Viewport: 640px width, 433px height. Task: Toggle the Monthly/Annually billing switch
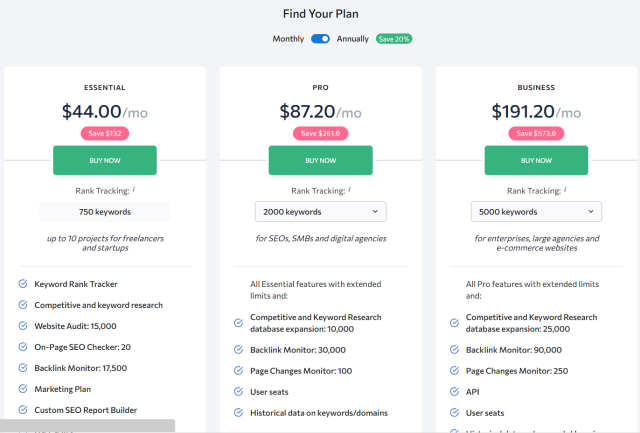pyautogui.click(x=320, y=39)
